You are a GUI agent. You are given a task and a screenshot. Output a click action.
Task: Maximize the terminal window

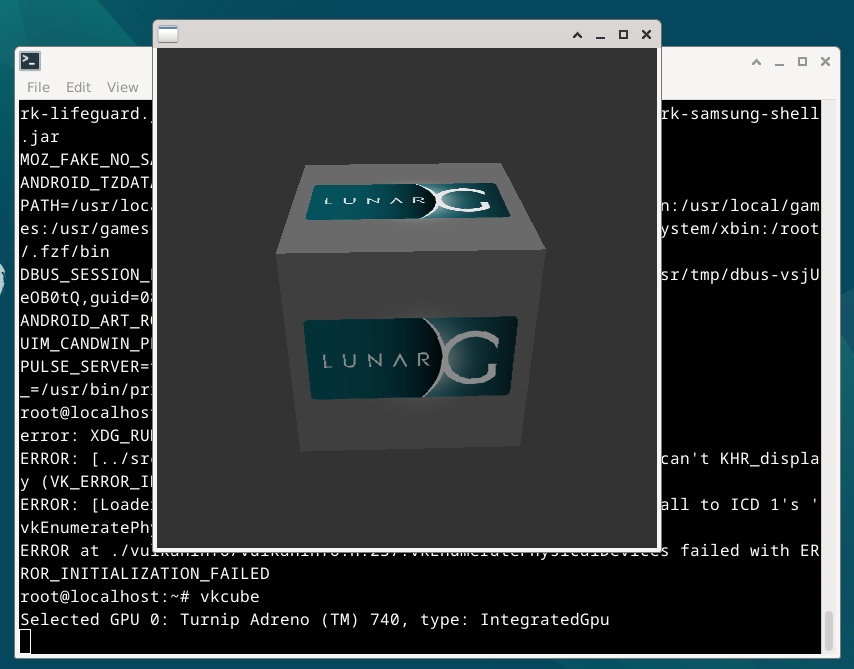click(x=802, y=62)
